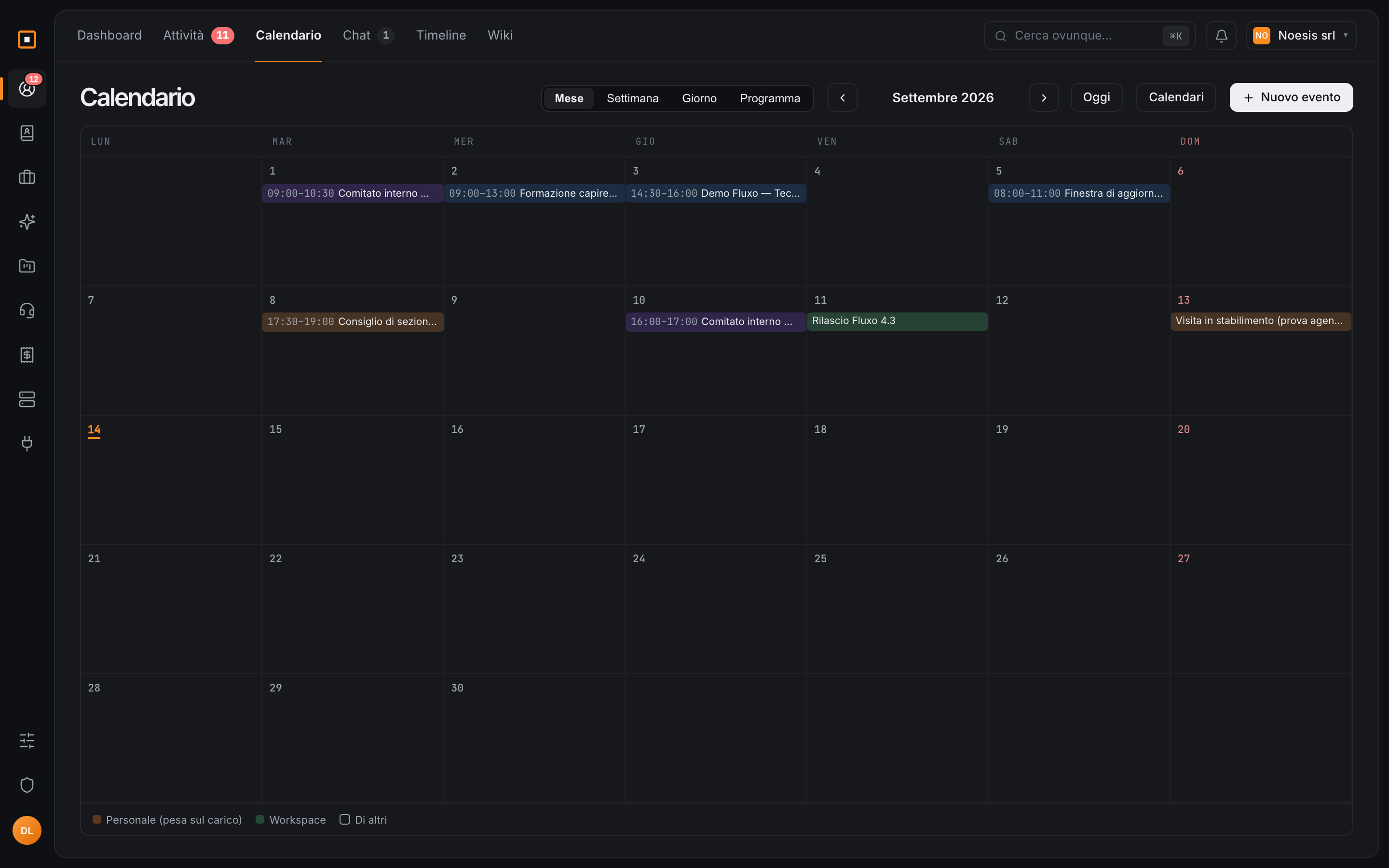1389x868 pixels.
Task: Switch to Giorno view
Action: (x=699, y=98)
